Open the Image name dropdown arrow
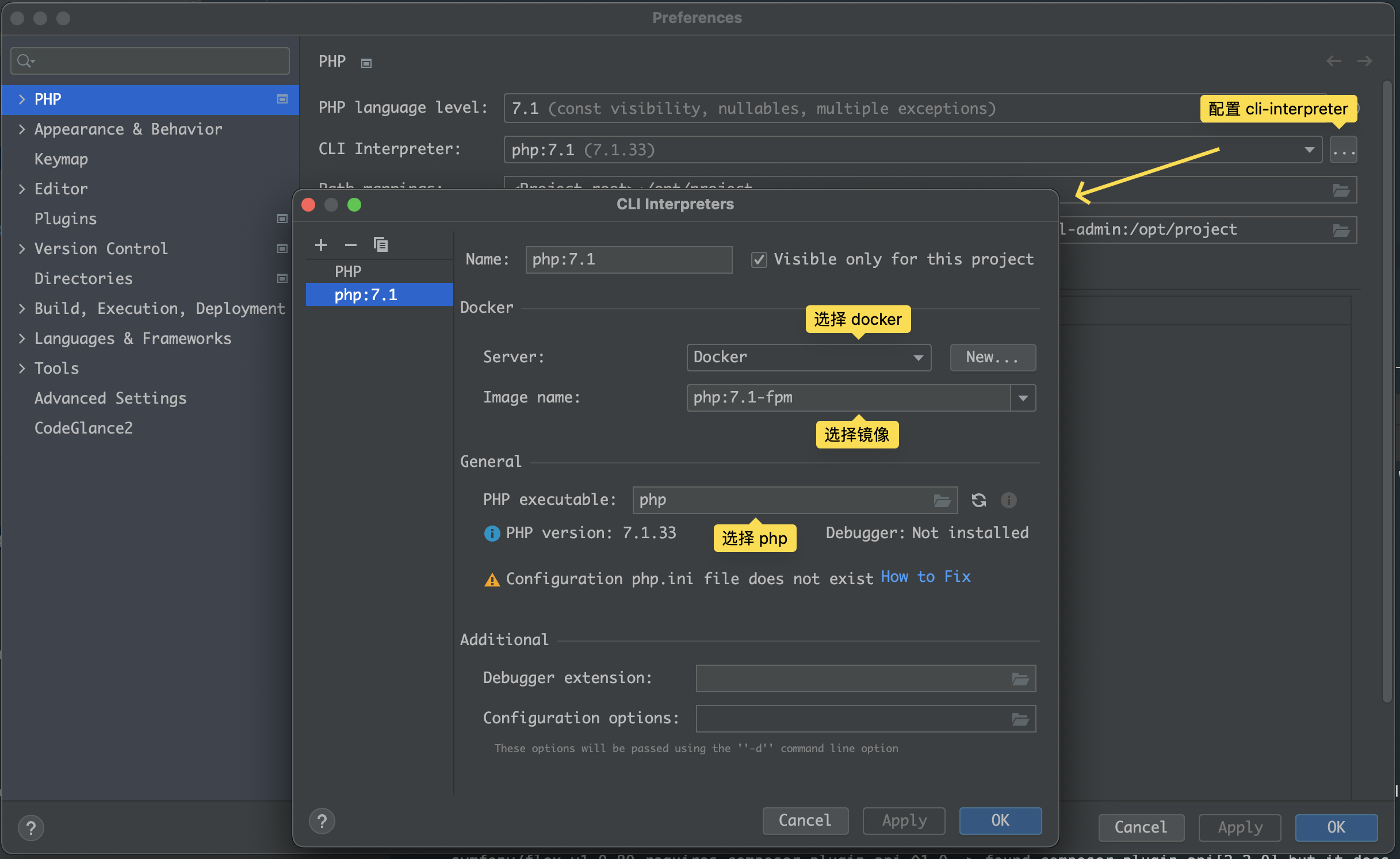This screenshot has width=1400, height=859. (1023, 398)
